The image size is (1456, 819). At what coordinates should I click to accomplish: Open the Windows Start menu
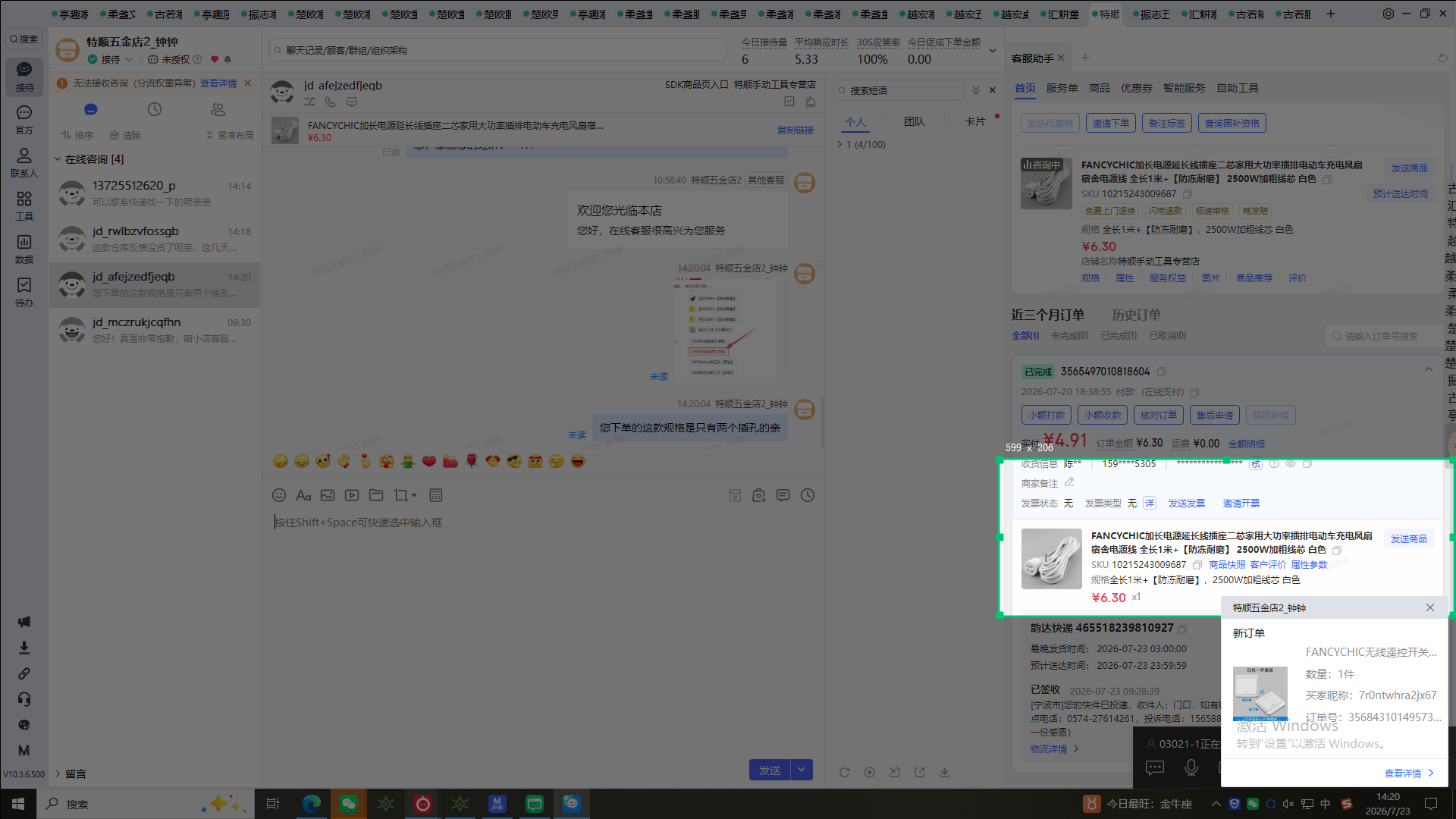tap(18, 804)
